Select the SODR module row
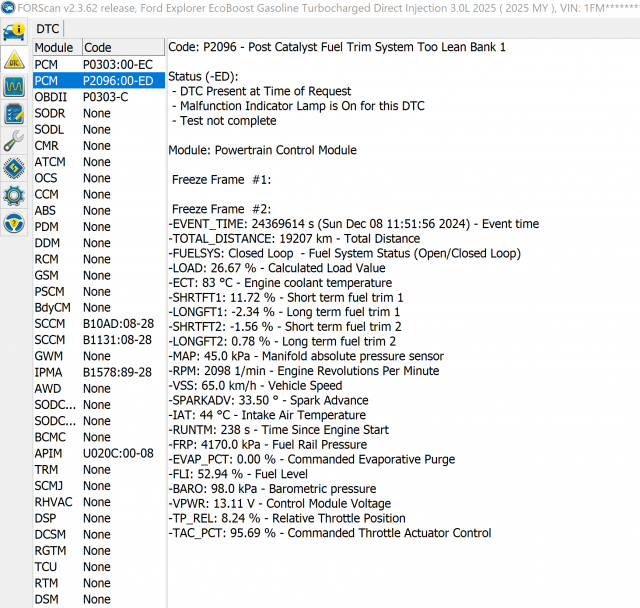This screenshot has height=608, width=640. [99, 113]
